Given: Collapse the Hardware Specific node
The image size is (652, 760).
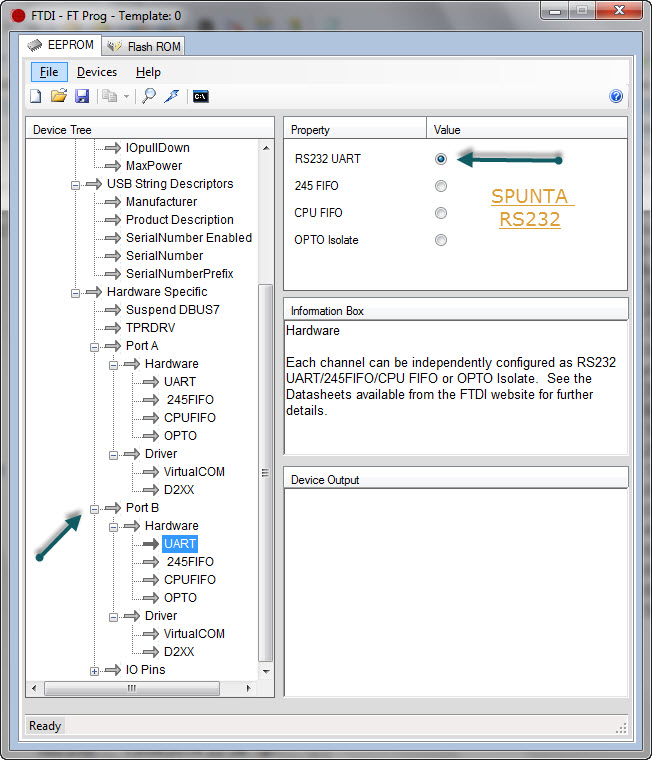Looking at the screenshot, I should click(75, 293).
